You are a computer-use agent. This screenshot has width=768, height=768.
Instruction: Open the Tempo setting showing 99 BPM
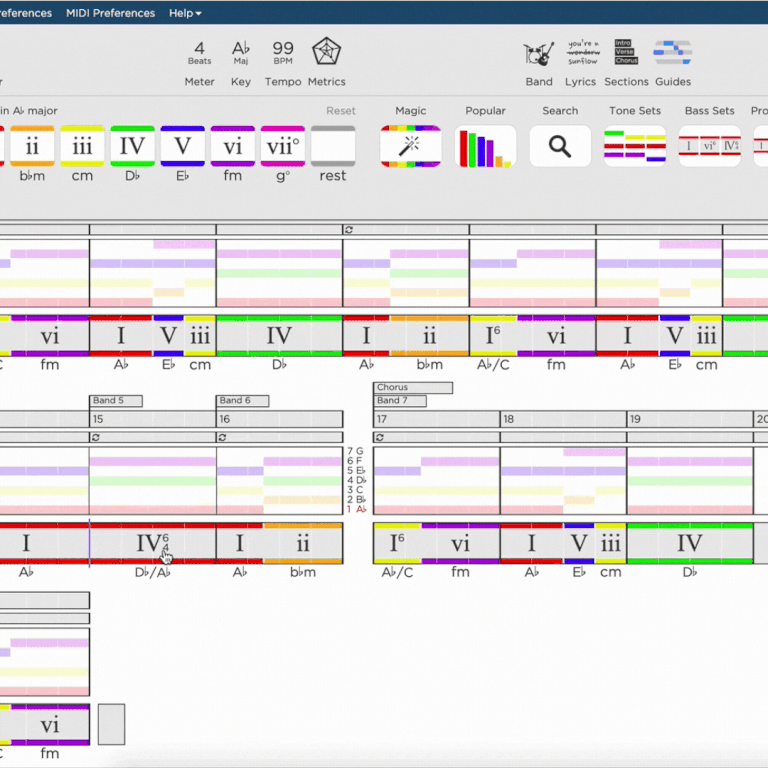[x=283, y=53]
